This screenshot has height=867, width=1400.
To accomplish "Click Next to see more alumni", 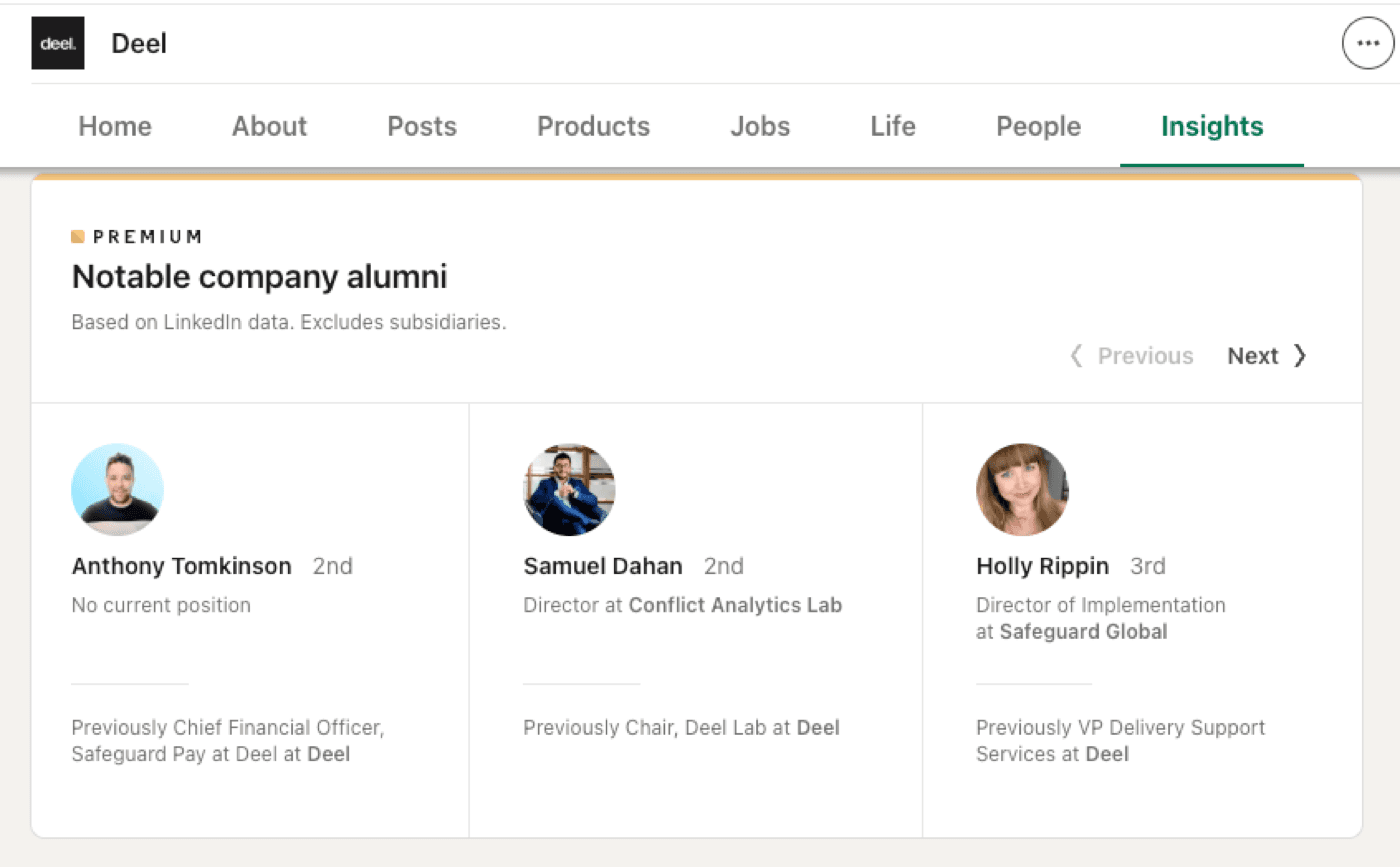I will point(1267,356).
